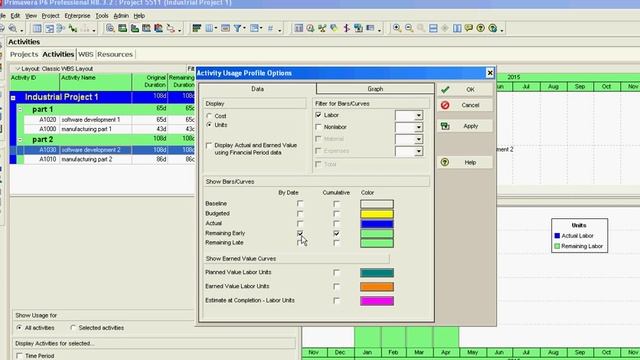Switch to the WBS tab

[86, 54]
